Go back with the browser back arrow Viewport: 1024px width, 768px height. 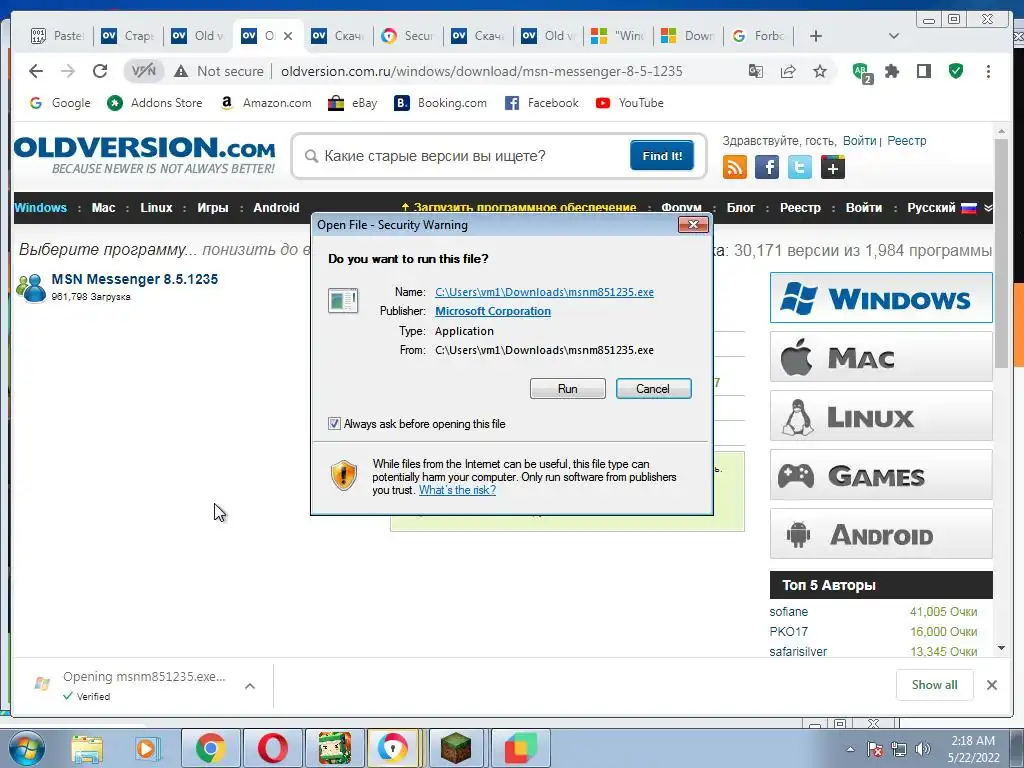tap(36, 71)
